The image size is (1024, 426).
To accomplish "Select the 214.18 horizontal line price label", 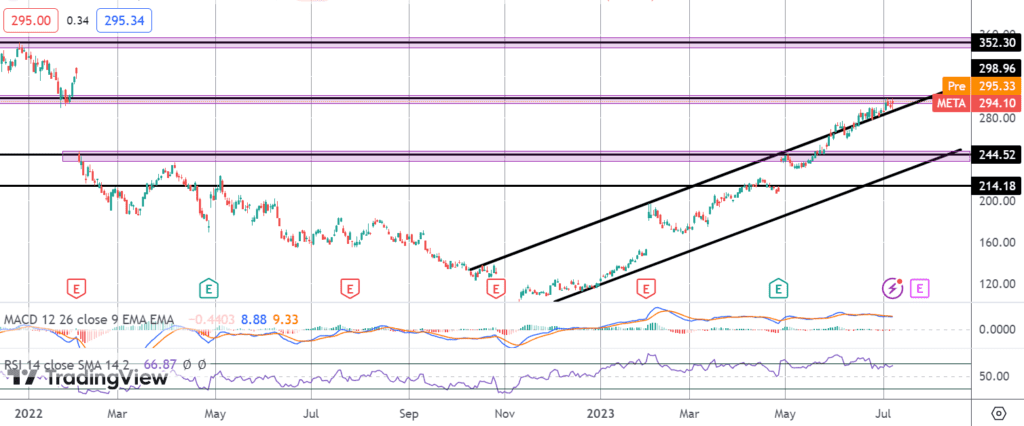I will pyautogui.click(x=997, y=186).
